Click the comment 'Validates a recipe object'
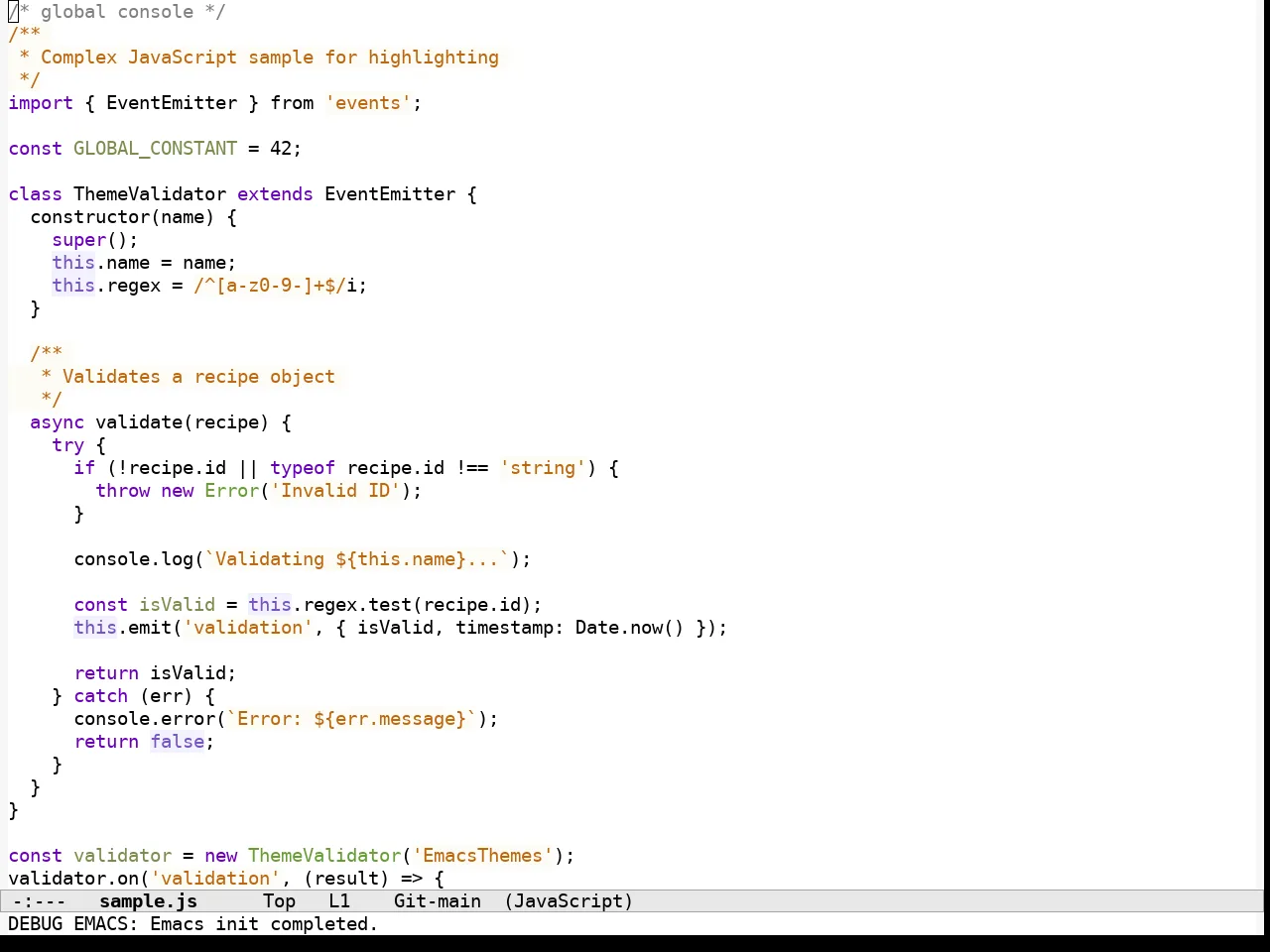Image resolution: width=1270 pixels, height=952 pixels. (x=198, y=377)
